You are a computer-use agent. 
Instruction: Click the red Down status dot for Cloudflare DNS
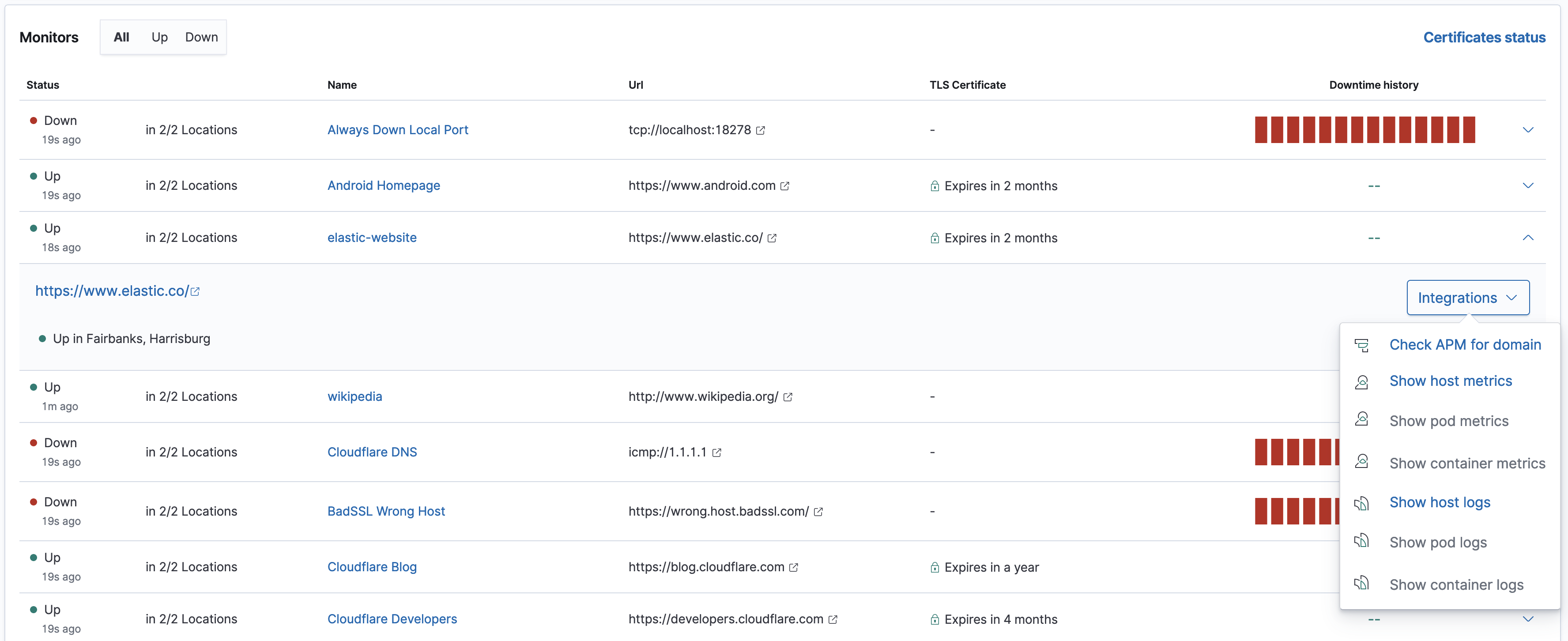35,442
